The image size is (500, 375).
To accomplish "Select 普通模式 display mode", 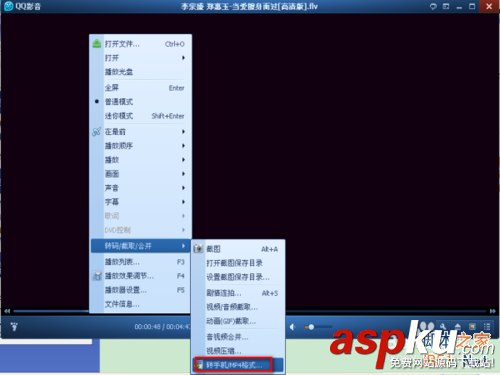I will (x=141, y=102).
